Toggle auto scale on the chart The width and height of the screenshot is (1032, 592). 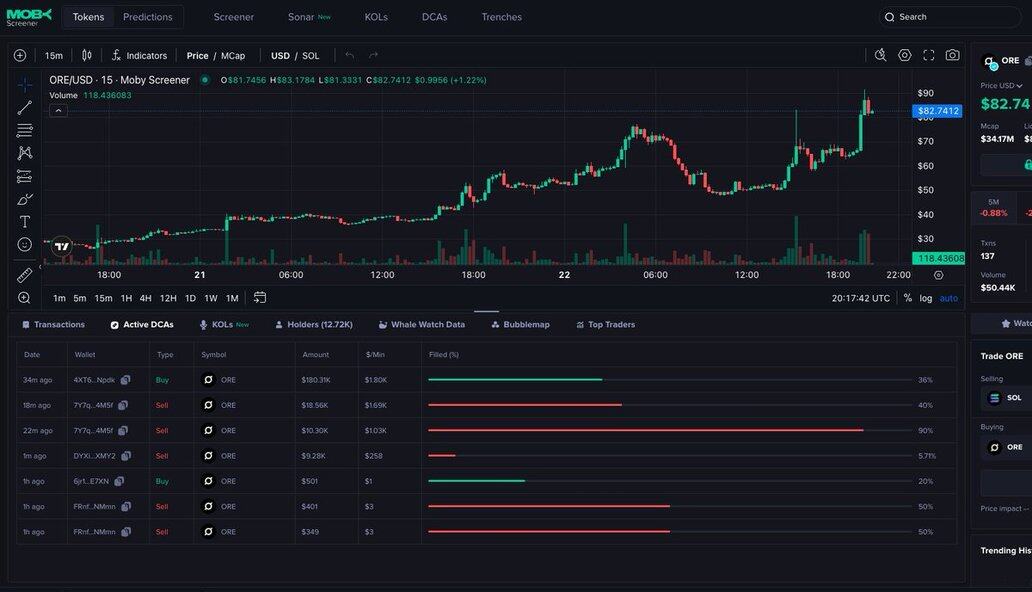(948, 298)
